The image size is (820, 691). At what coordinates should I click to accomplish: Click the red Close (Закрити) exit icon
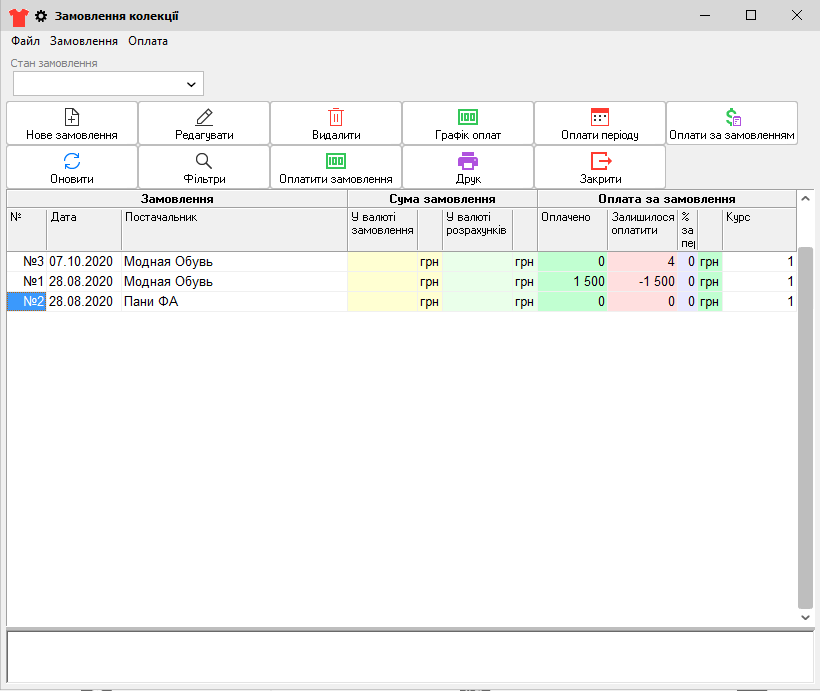[x=600, y=160]
